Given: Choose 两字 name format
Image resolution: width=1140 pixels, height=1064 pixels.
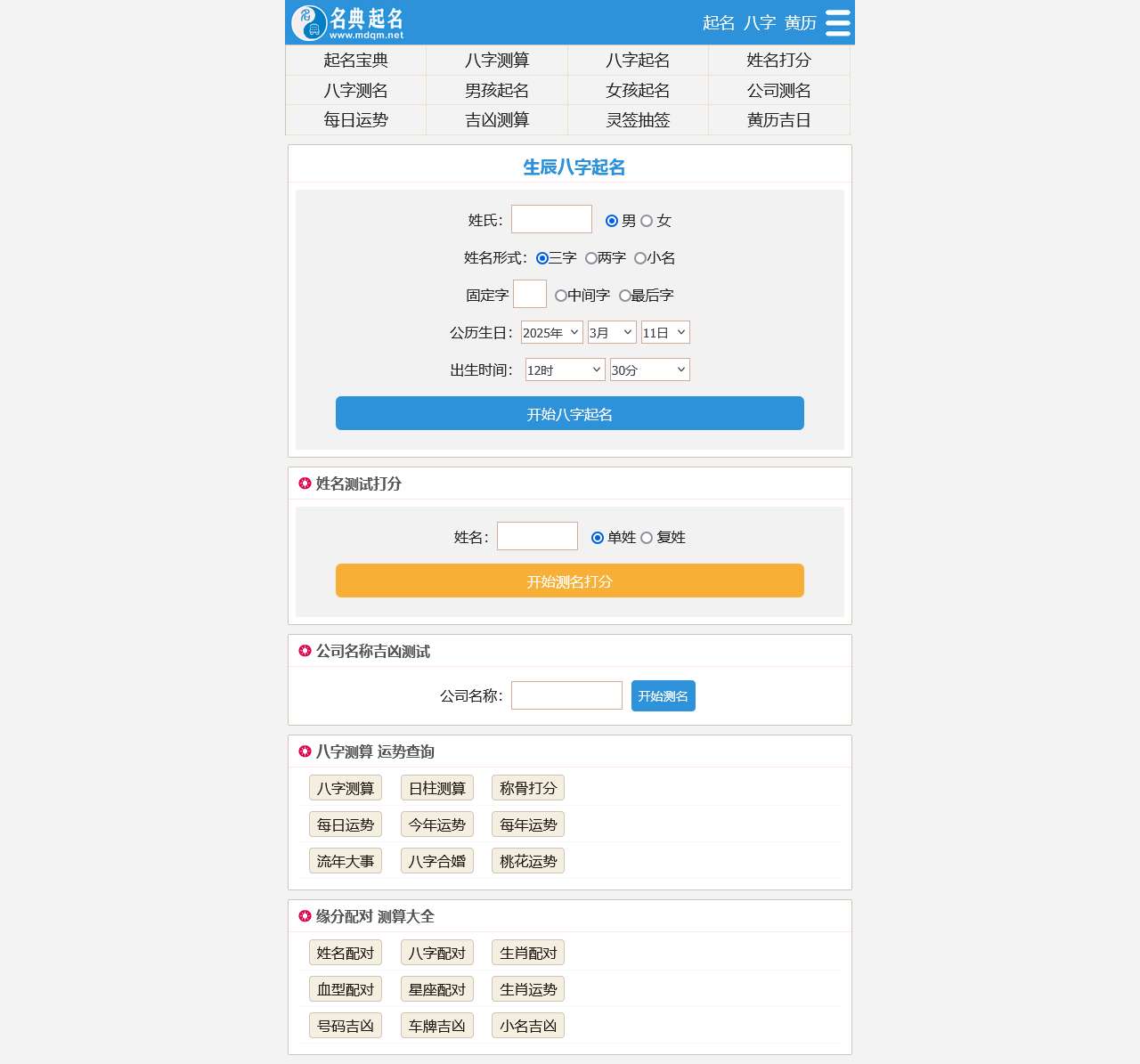Looking at the screenshot, I should 591,258.
